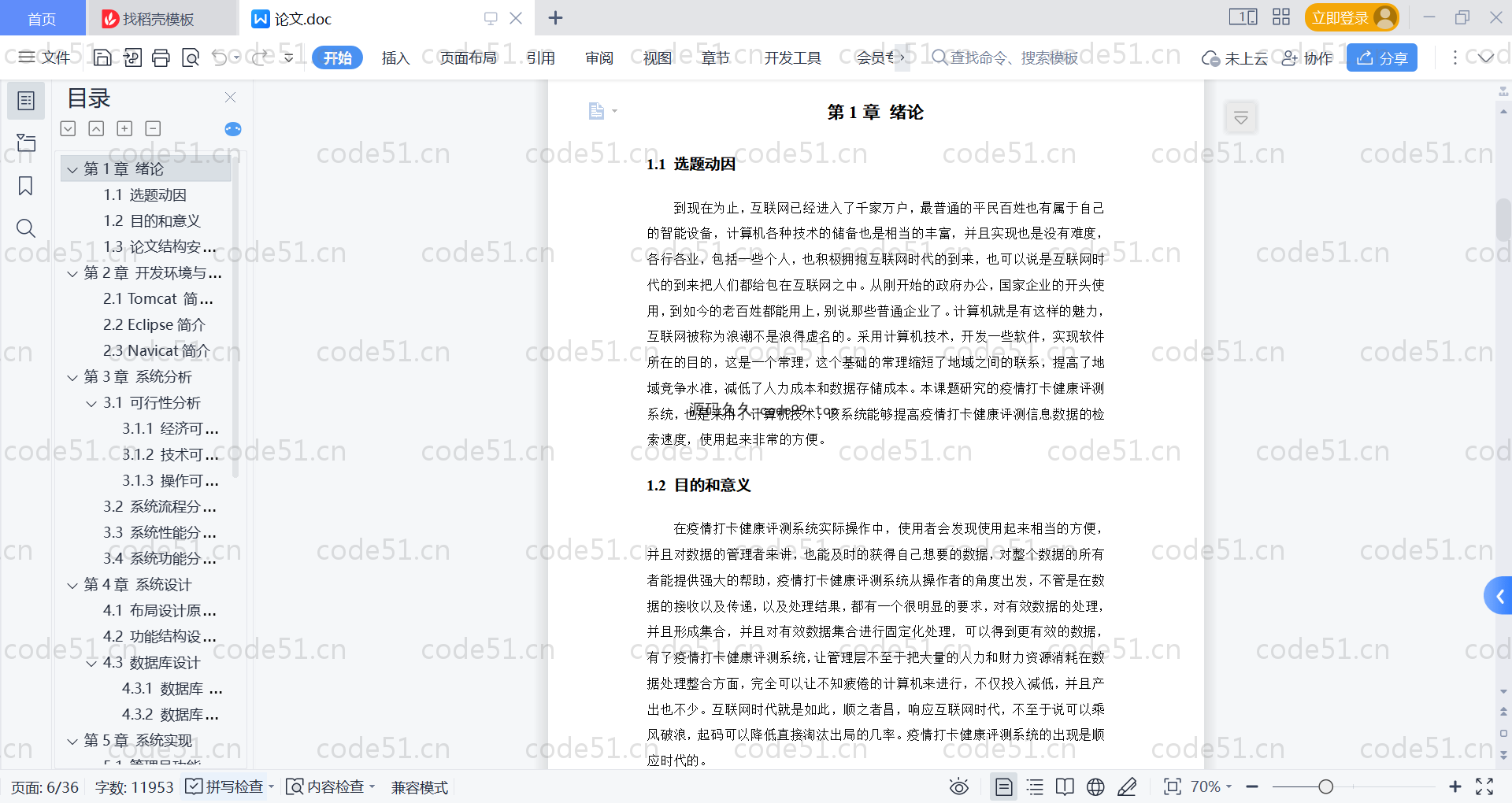Collapse 3.1 可行性分析 node
Viewport: 1512px width, 803px height.
pyautogui.click(x=91, y=403)
